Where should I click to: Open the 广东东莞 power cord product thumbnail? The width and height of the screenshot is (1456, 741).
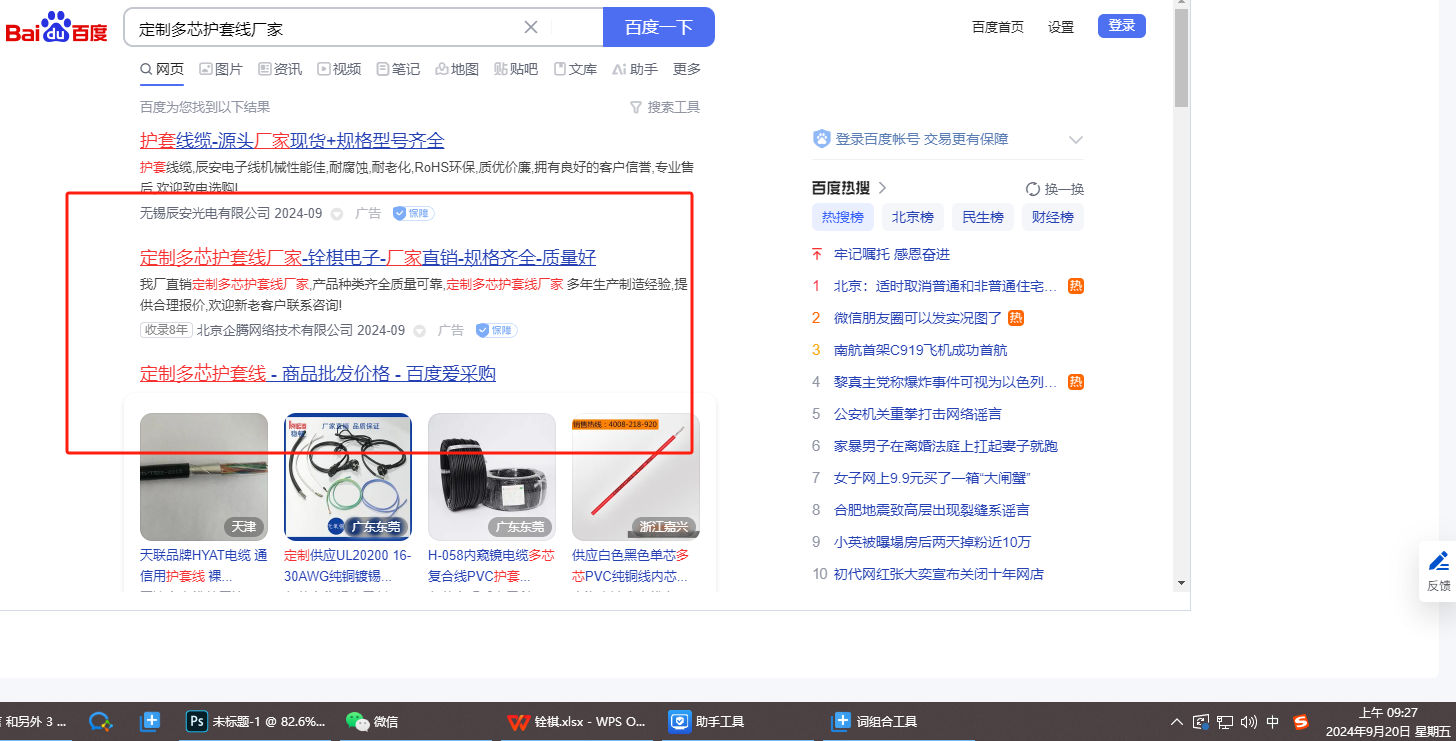tap(348, 477)
